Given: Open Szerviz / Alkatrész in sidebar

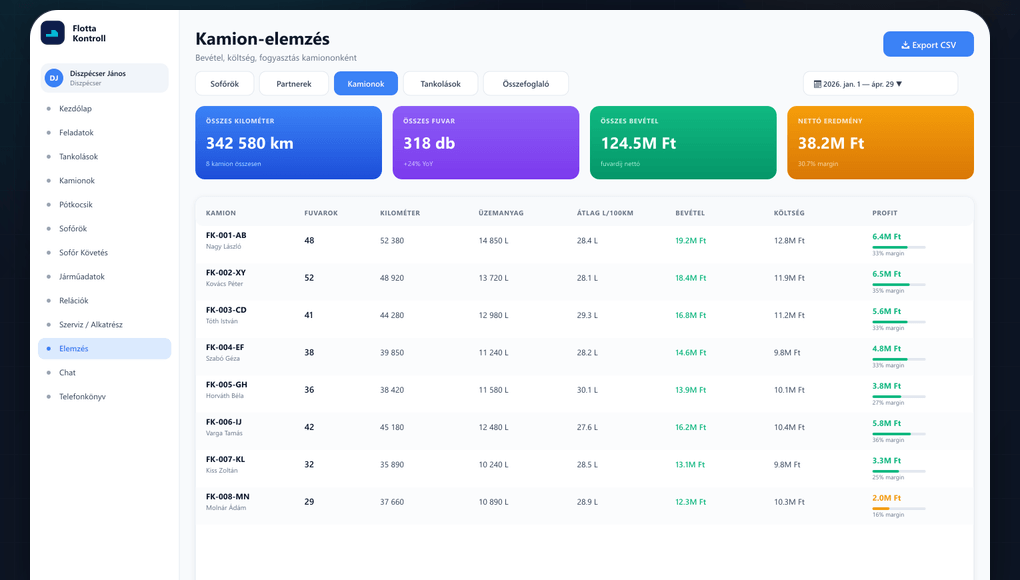Looking at the screenshot, I should pyautogui.click(x=105, y=325).
